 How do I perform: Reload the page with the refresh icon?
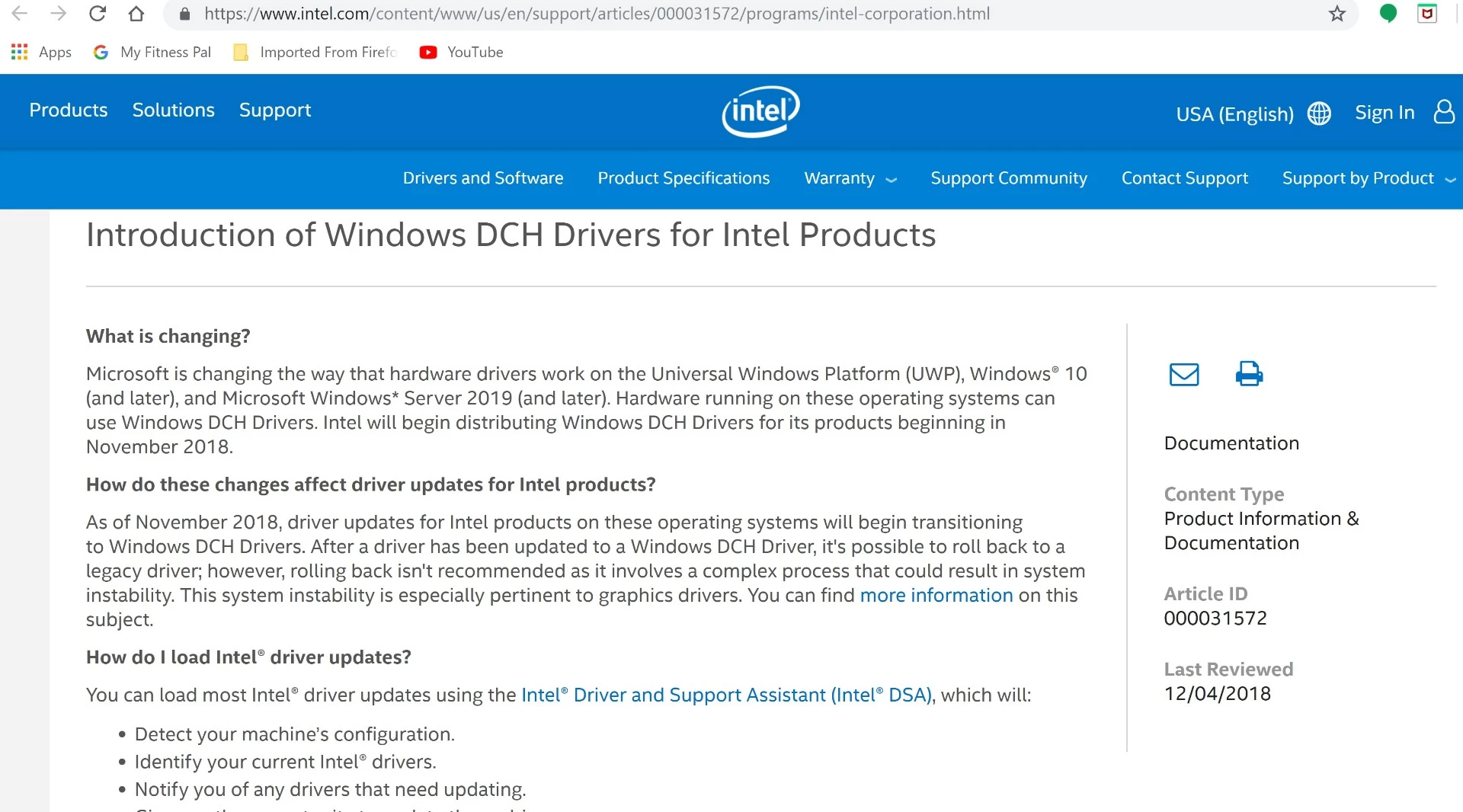[97, 14]
